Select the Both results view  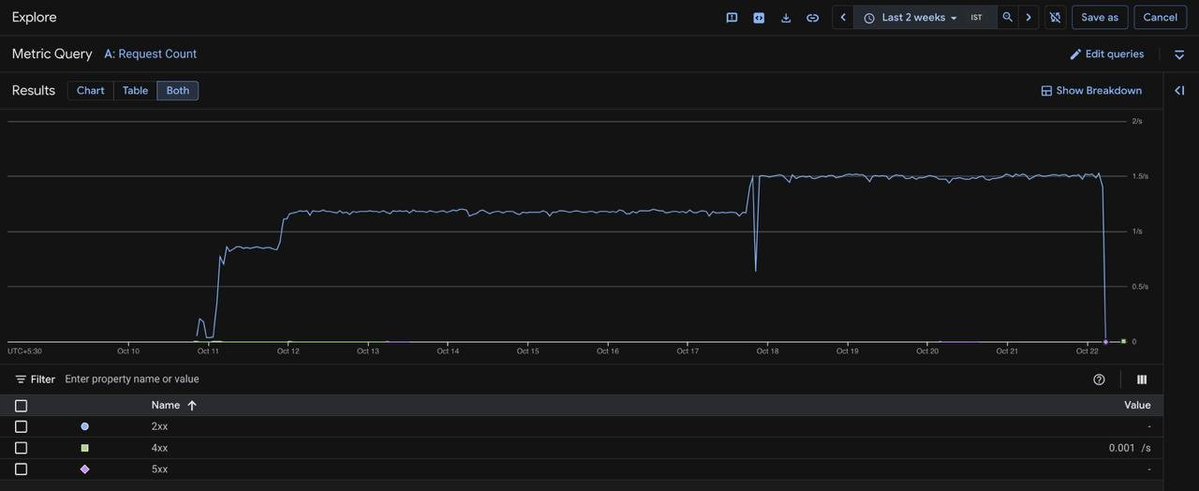[177, 91]
